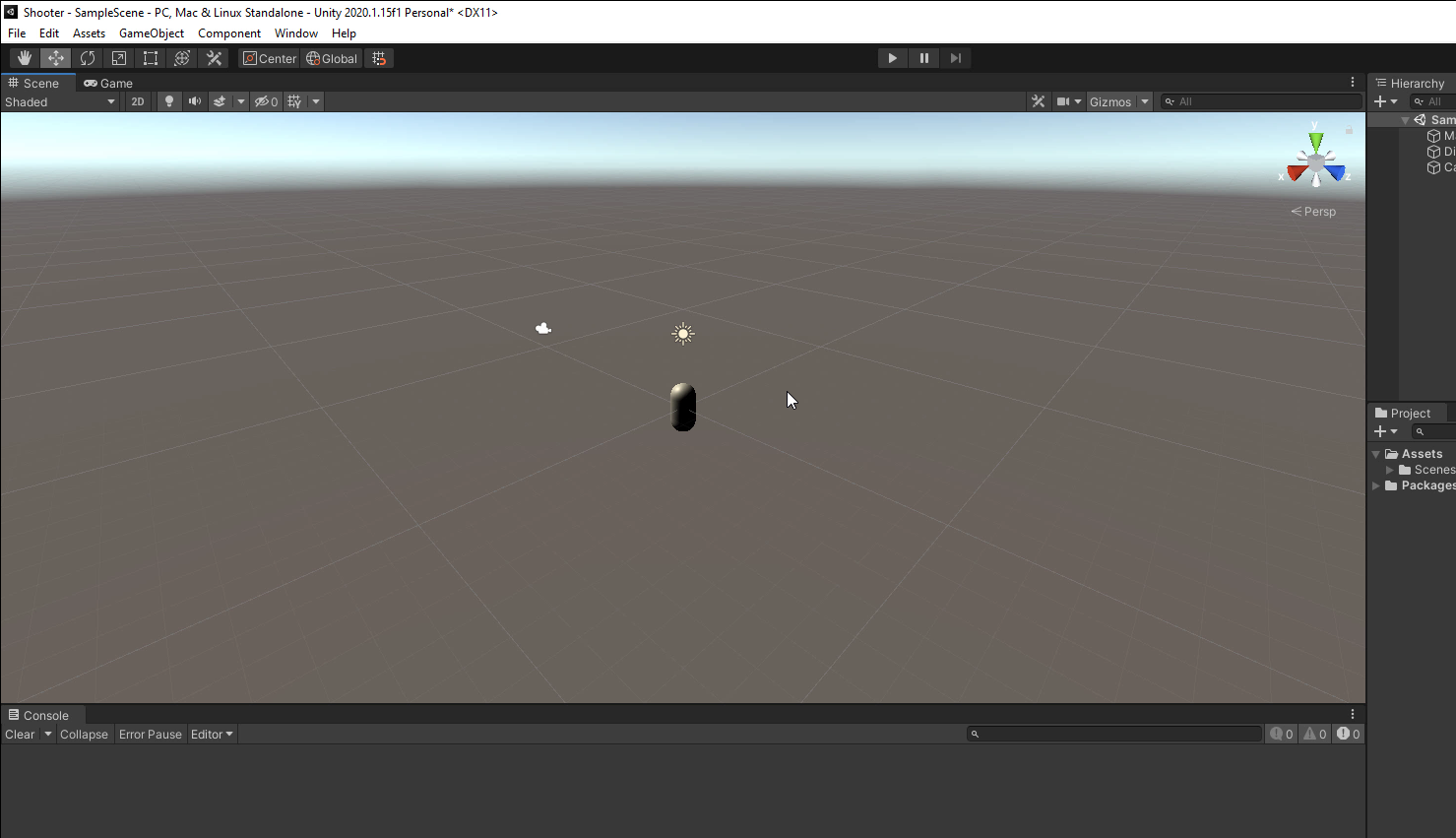The height and width of the screenshot is (838, 1456).
Task: Select the Rect Transform tool
Action: (x=151, y=58)
